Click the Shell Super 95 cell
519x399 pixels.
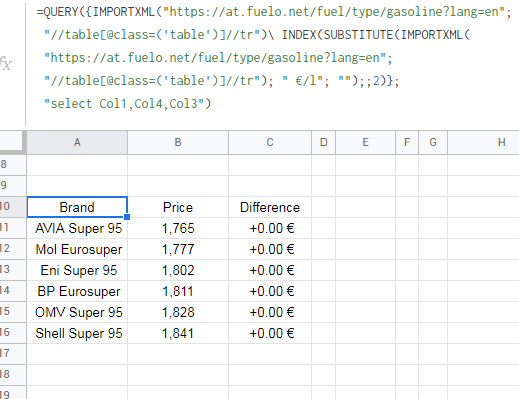(77, 333)
